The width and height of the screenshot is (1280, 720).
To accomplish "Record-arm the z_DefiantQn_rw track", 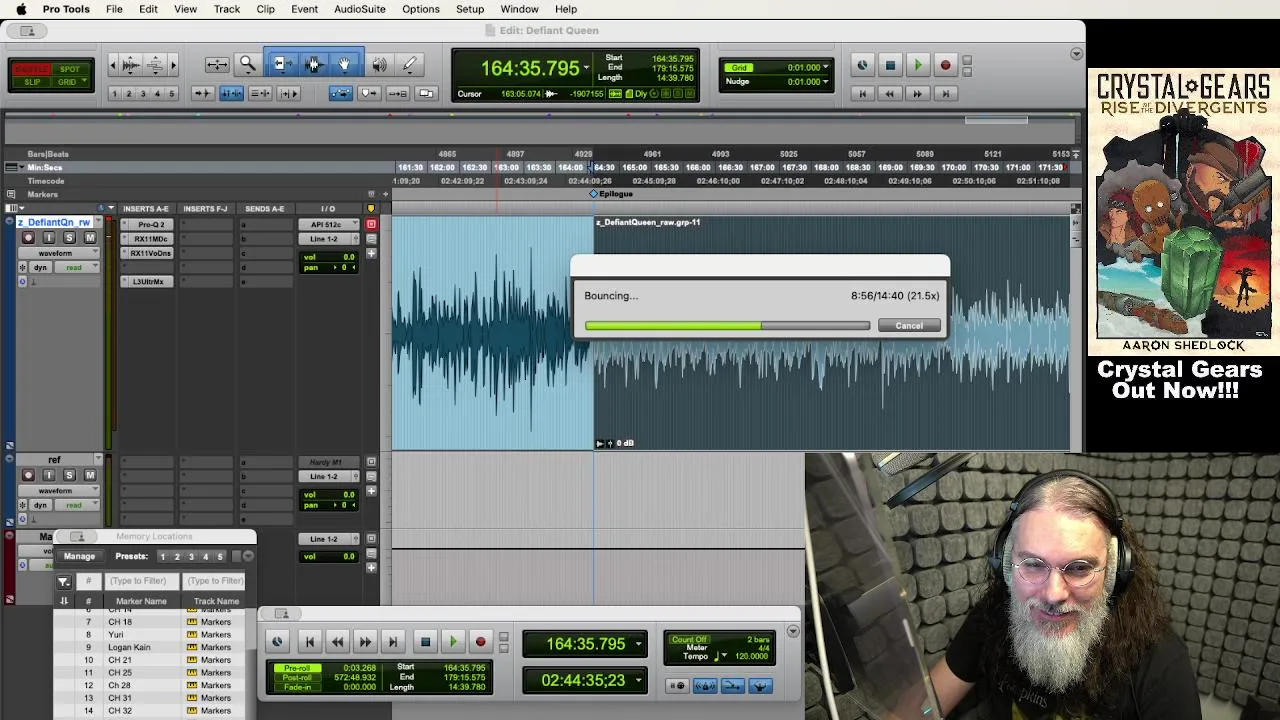I will 28,238.
